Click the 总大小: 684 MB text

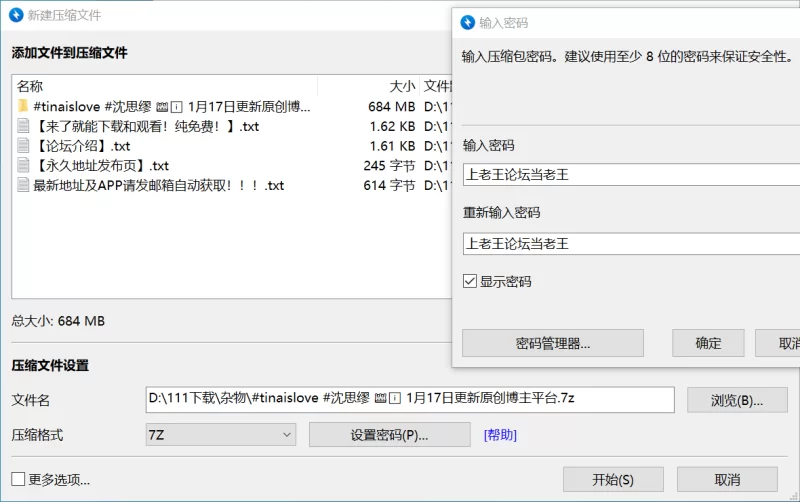click(58, 321)
